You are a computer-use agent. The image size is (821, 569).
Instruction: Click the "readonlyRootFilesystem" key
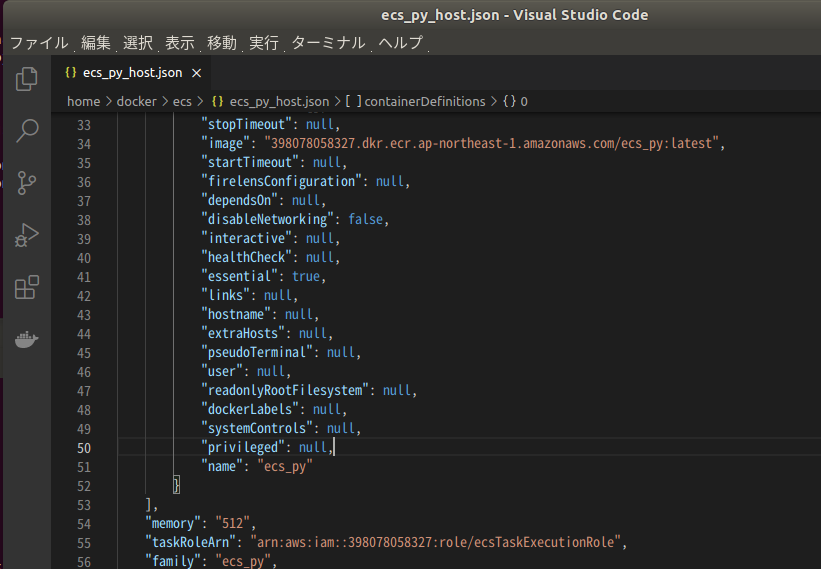[285, 390]
